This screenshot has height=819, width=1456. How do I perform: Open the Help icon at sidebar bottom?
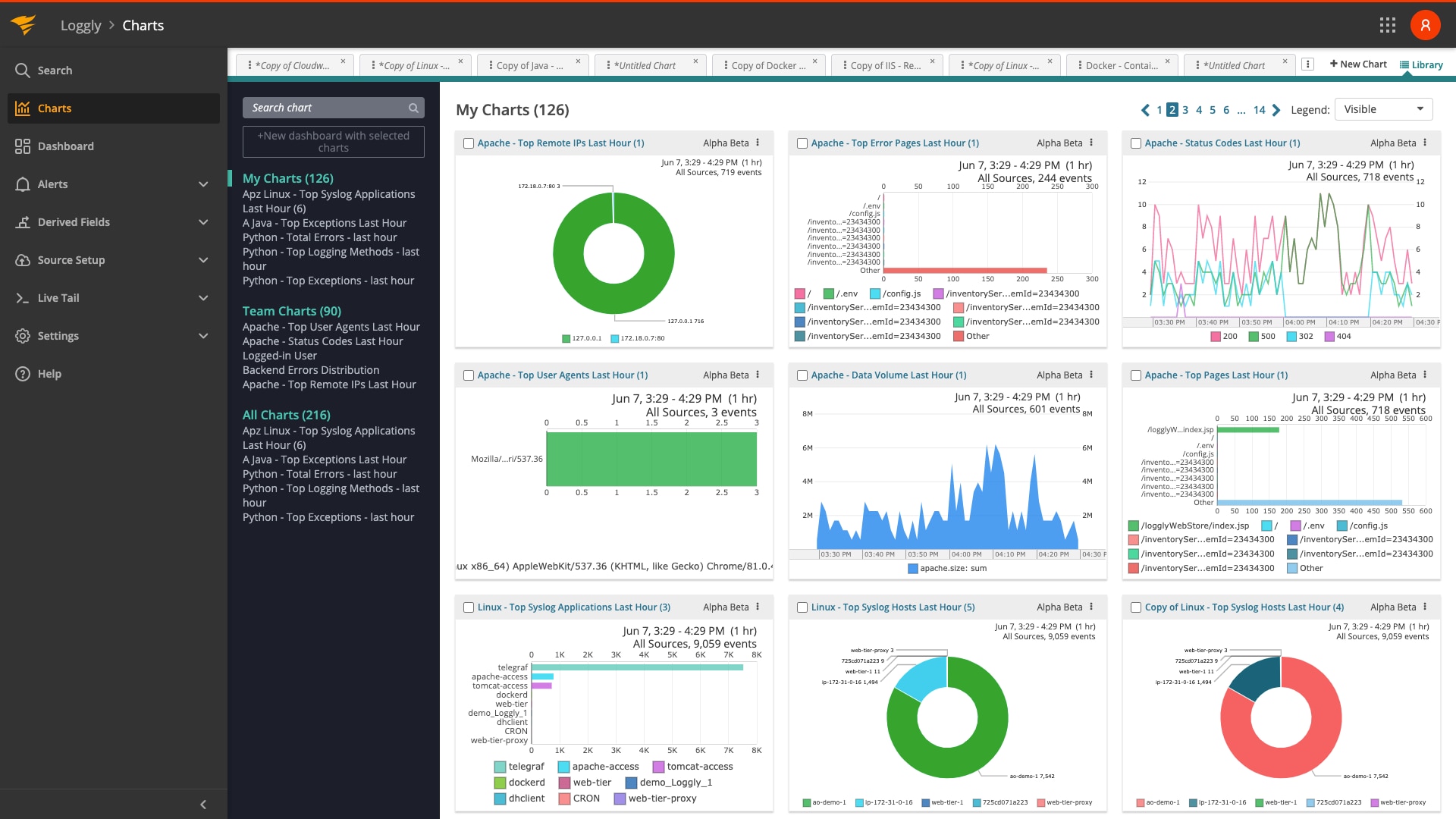point(22,373)
